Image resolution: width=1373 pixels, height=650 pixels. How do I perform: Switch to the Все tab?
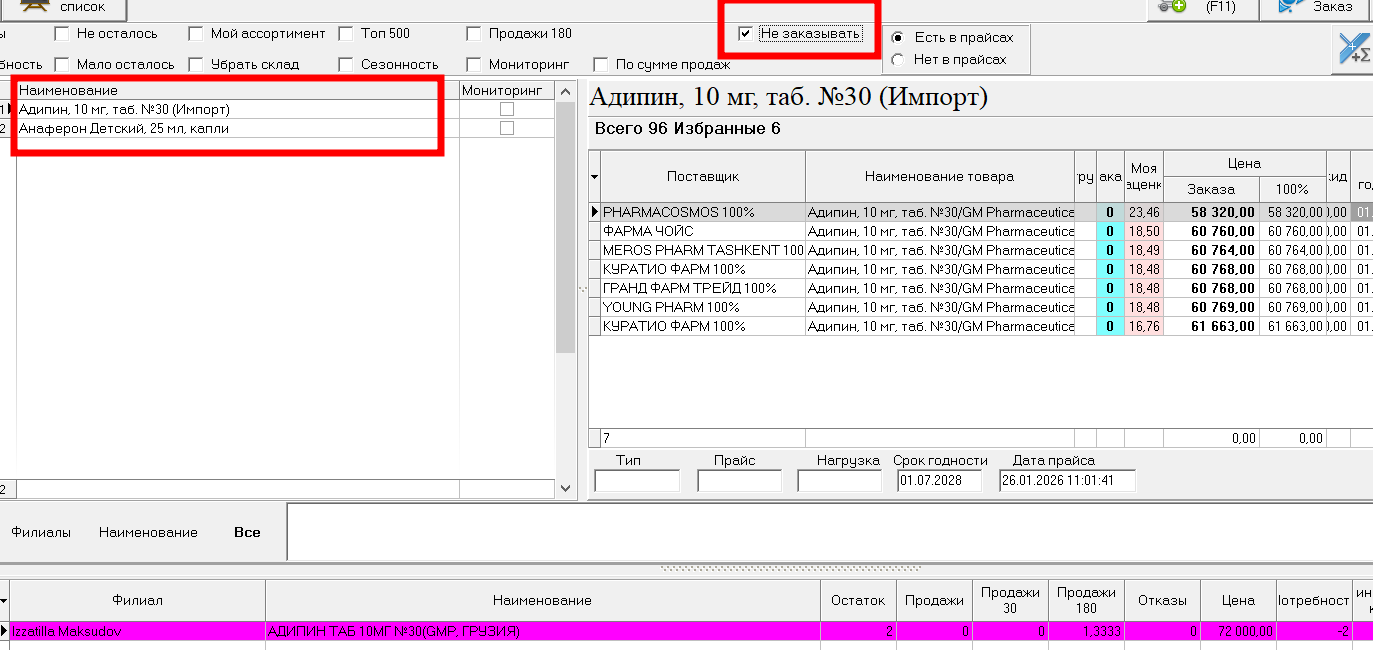[246, 532]
